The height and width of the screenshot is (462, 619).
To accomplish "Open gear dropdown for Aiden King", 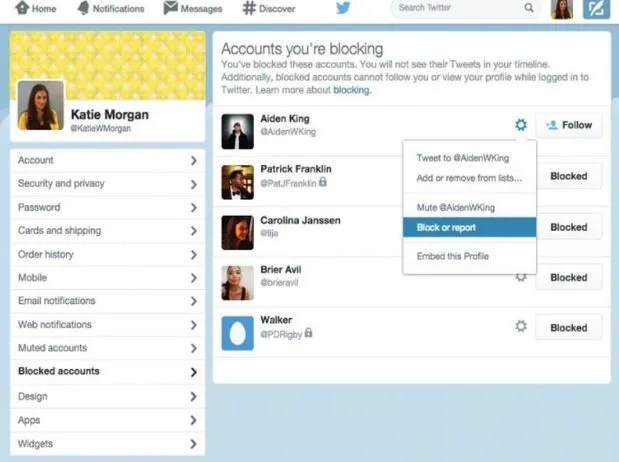I will coord(520,125).
